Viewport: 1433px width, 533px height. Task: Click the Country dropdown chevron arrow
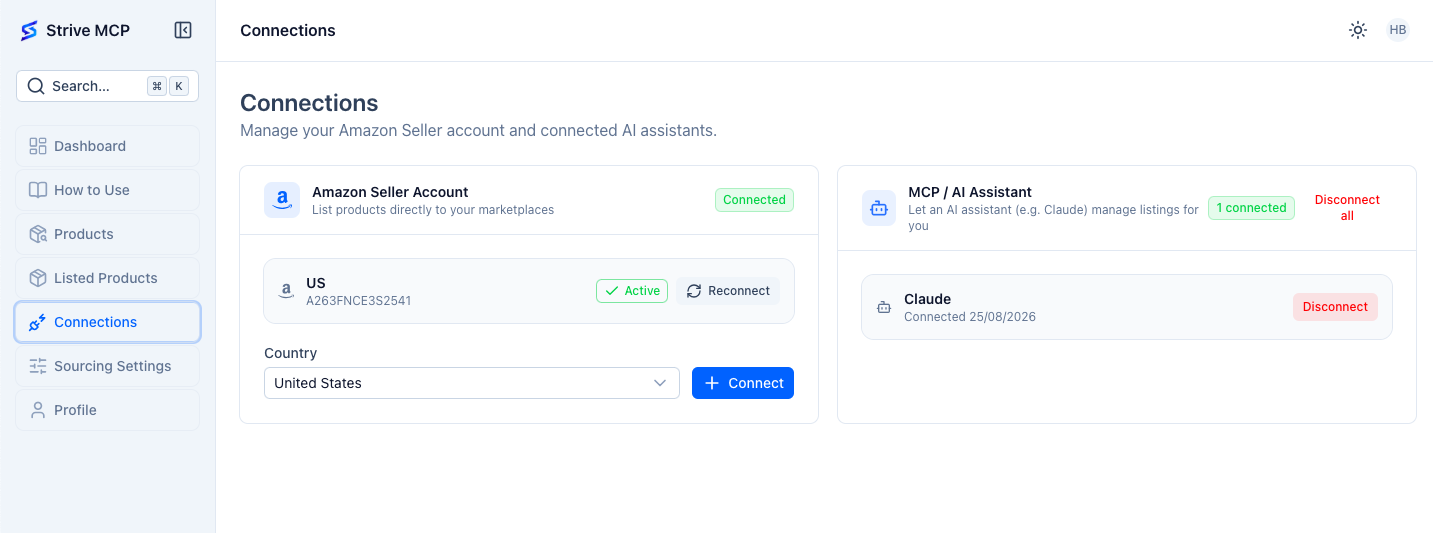[660, 383]
